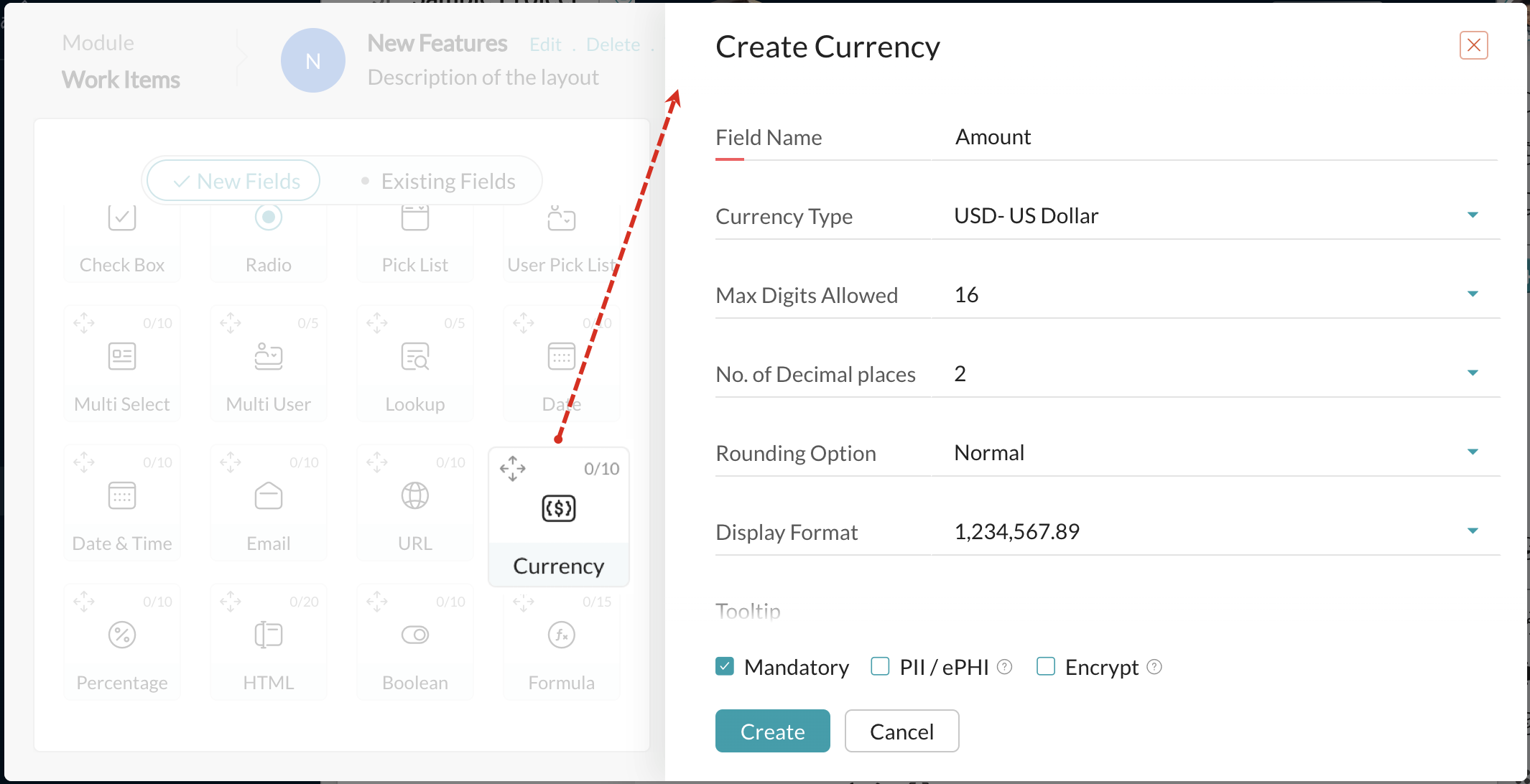Select the New Fields tab
Screen dimensions: 1530x784
click(x=234, y=181)
